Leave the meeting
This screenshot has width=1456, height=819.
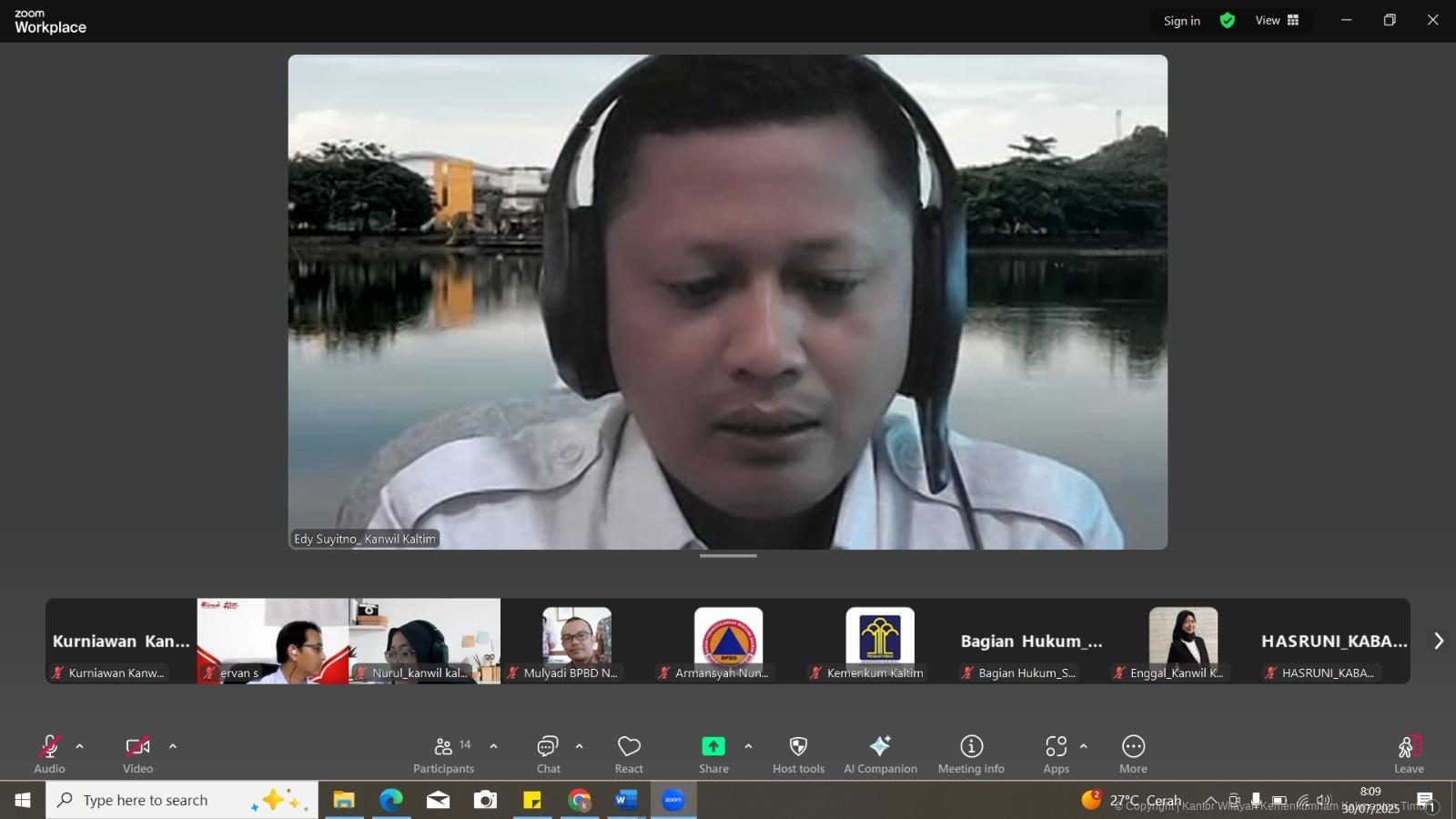(1409, 754)
